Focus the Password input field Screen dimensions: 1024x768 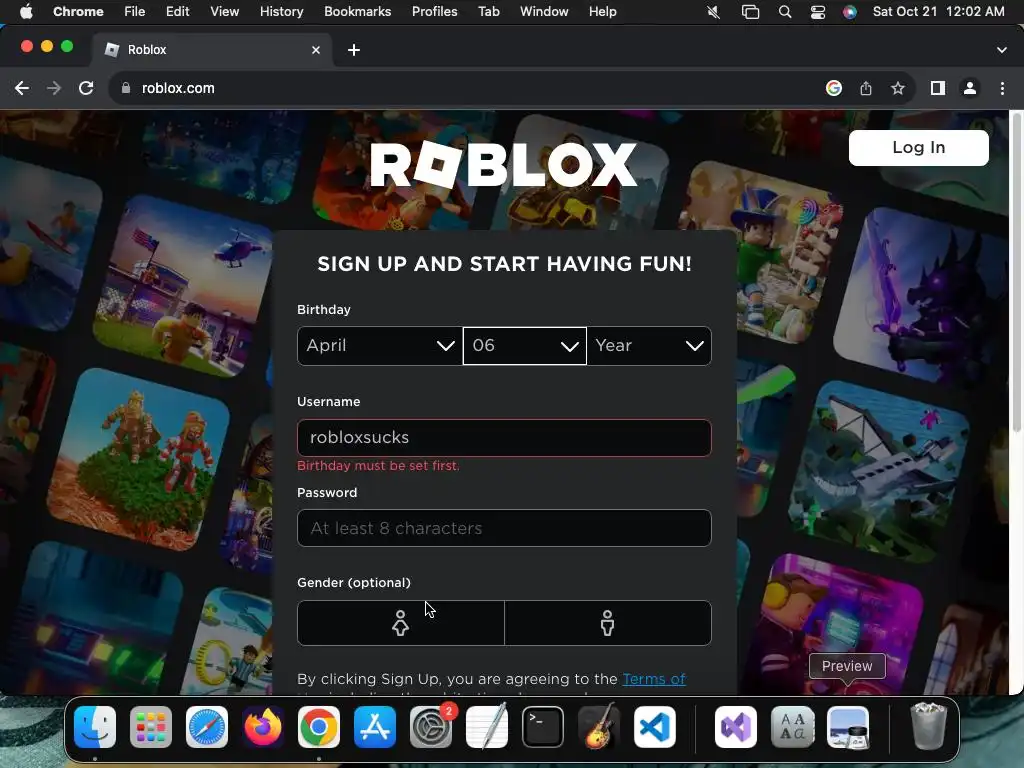504,528
